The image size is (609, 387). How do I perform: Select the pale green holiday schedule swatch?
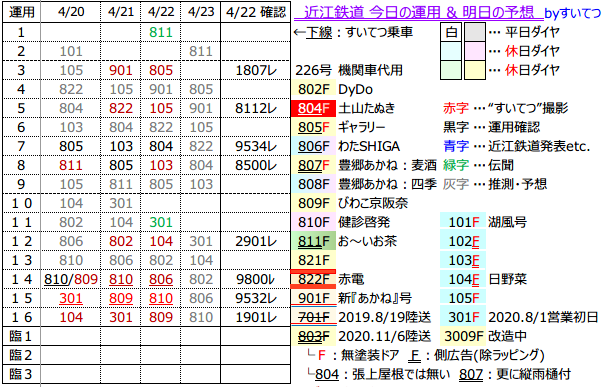point(451,70)
